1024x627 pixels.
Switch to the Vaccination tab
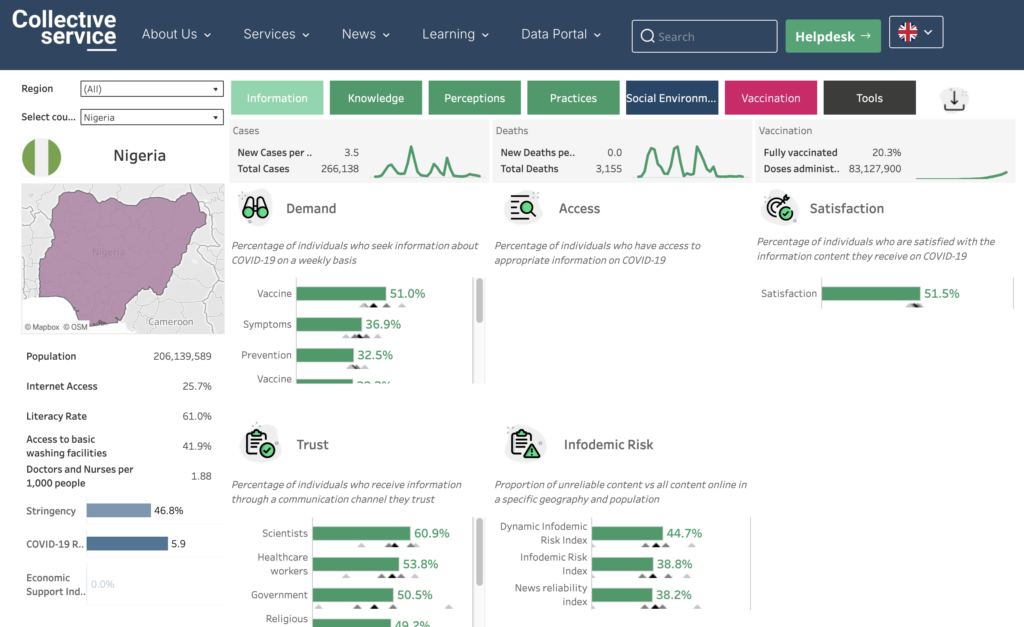[x=771, y=98]
